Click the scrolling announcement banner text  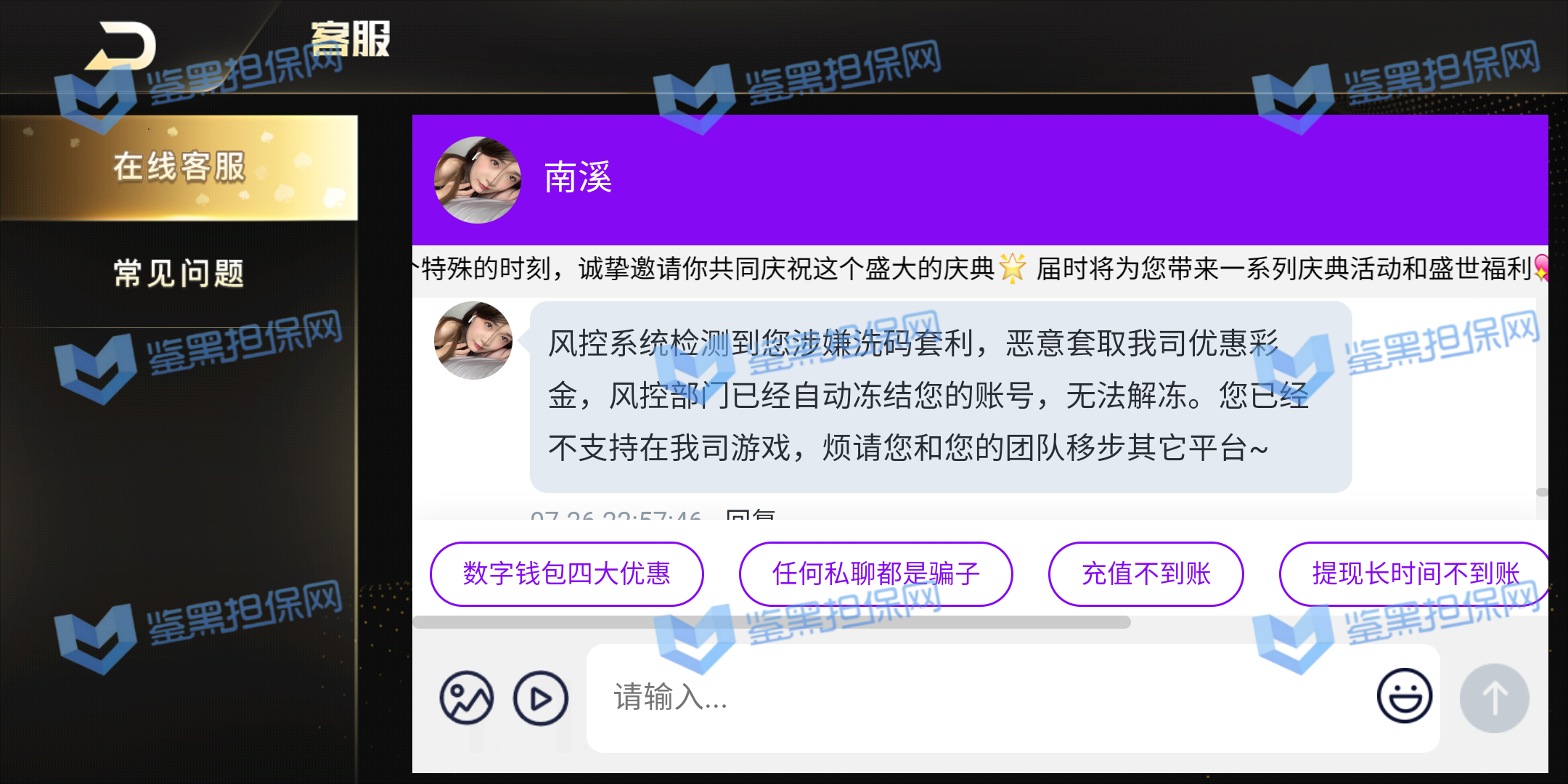click(x=980, y=269)
